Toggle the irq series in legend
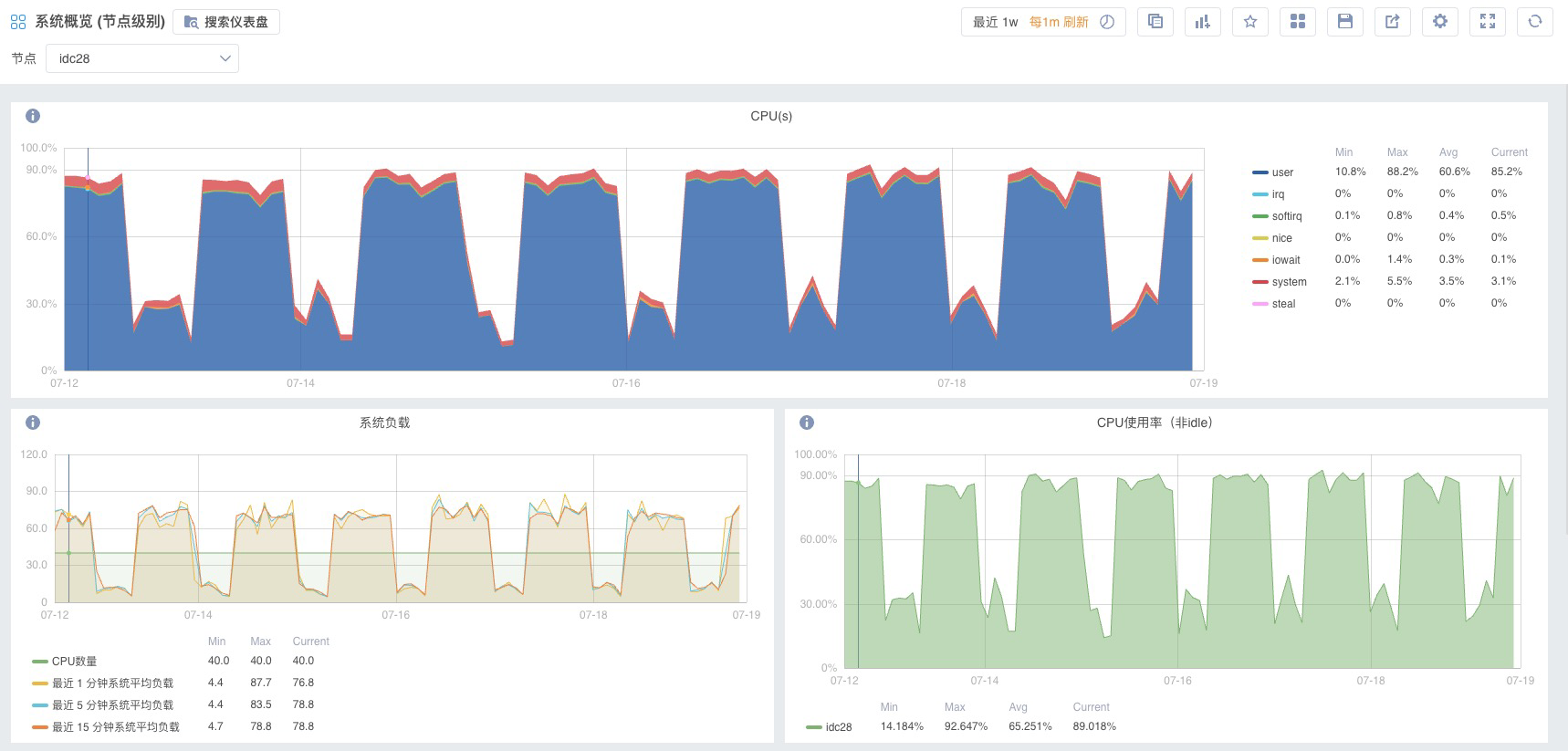The width and height of the screenshot is (1568, 751). [1278, 194]
